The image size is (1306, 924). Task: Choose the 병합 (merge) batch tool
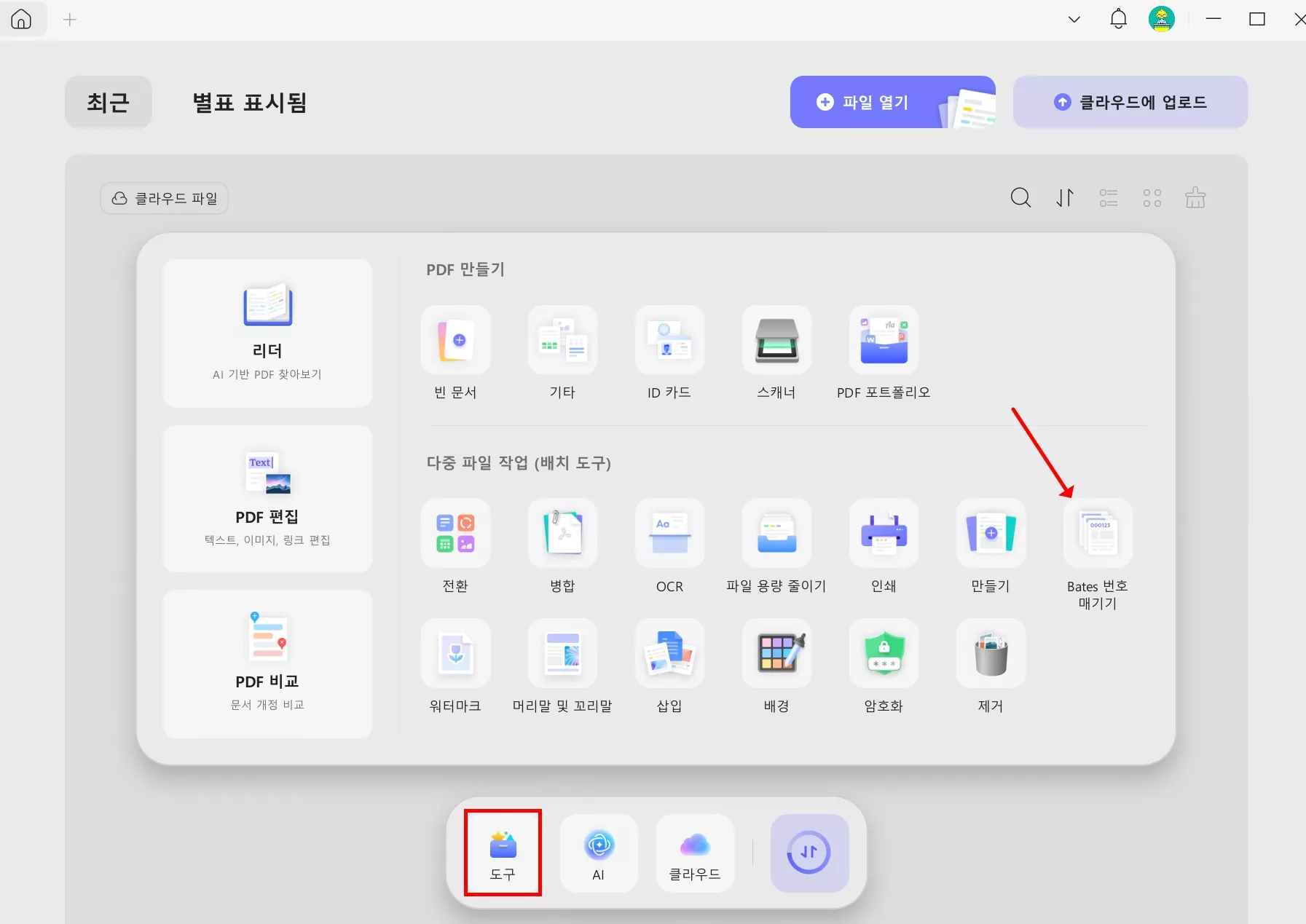(562, 533)
